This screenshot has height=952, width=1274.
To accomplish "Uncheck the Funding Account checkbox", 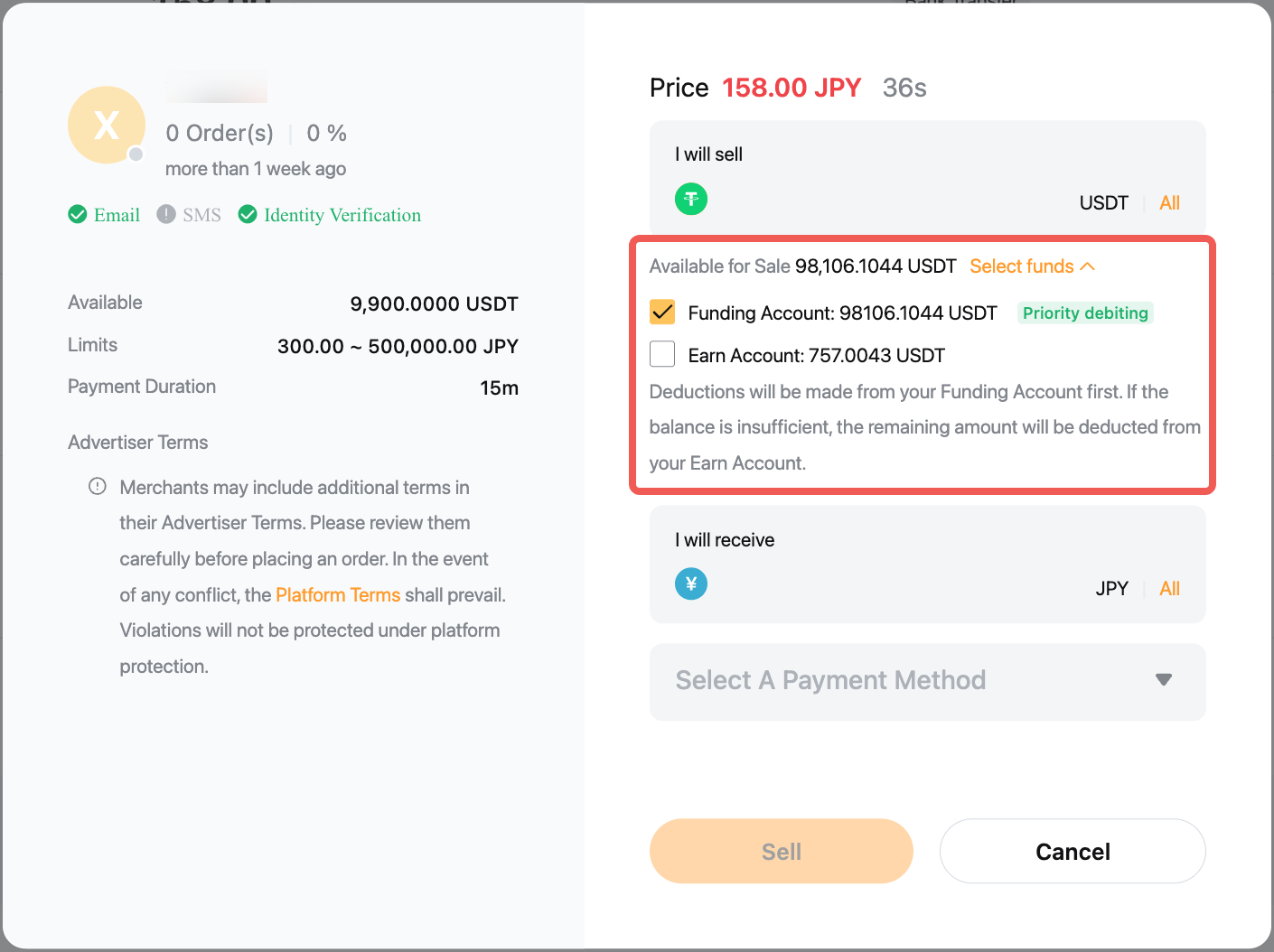I will (x=662, y=313).
